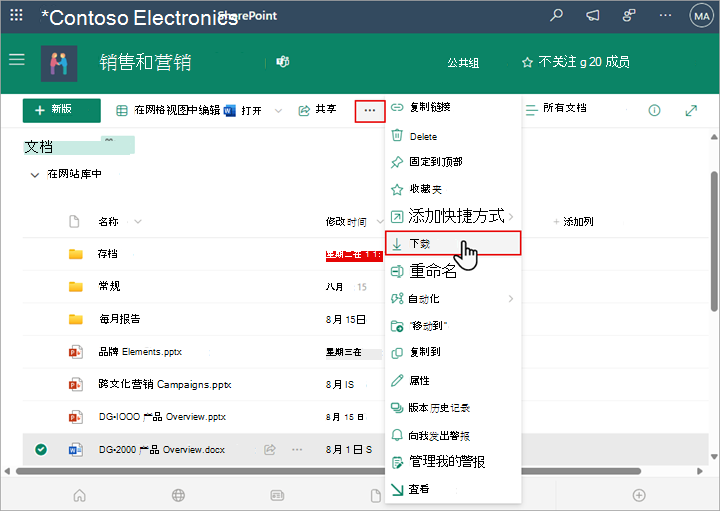The height and width of the screenshot is (511, 720).
Task: Select 下载 download menu item
Action: pos(453,243)
